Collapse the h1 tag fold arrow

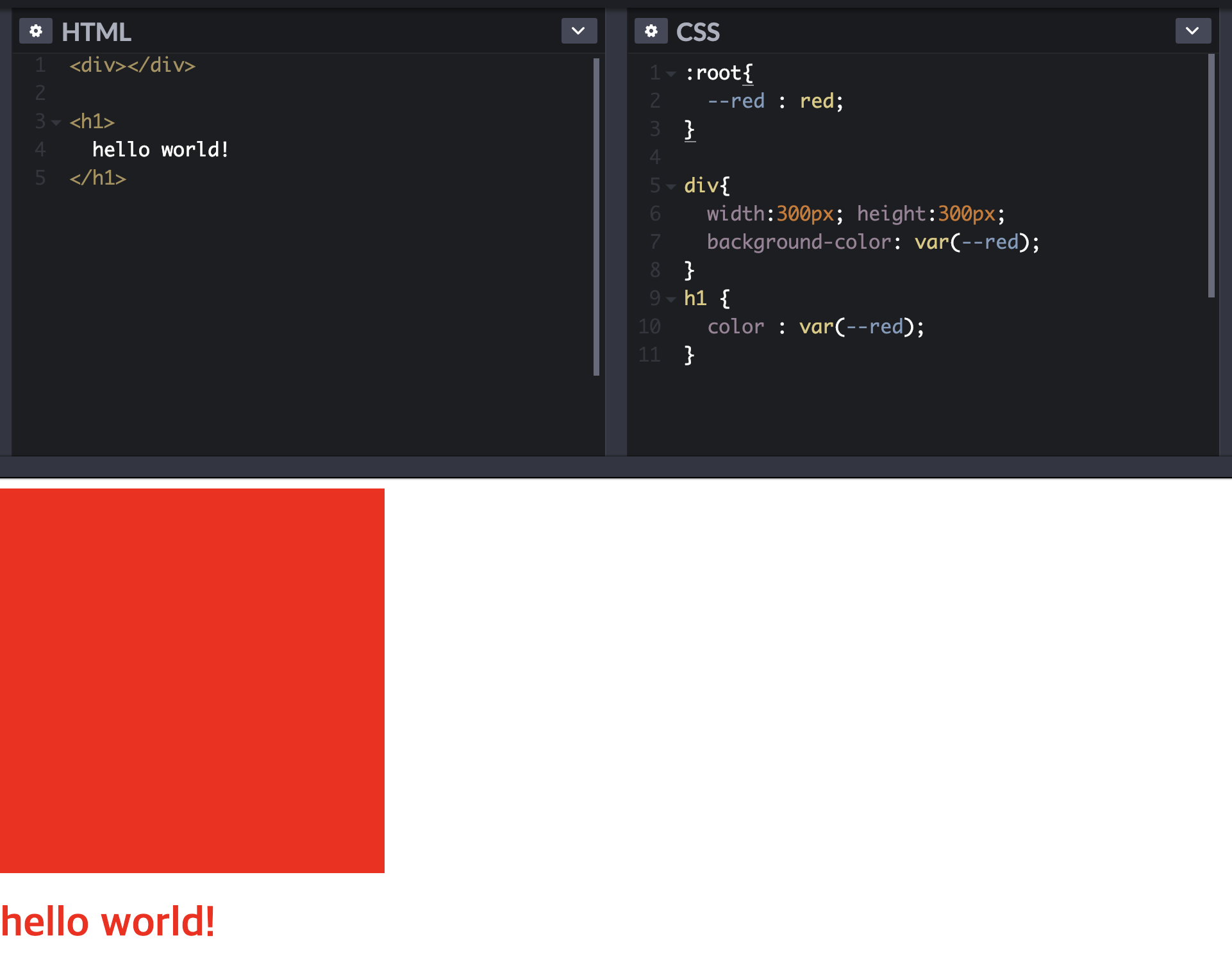coord(56,122)
